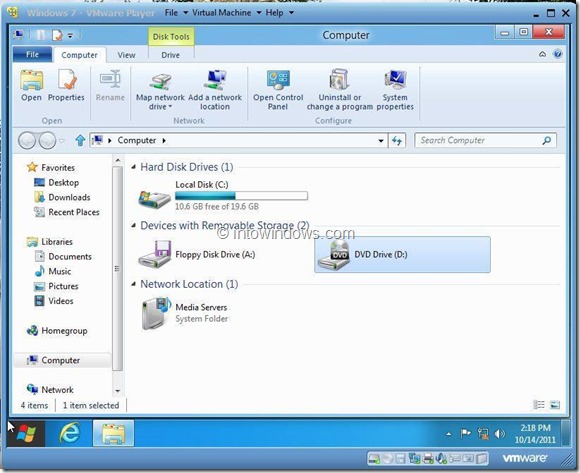
Task: Open Recent Places in sidebar
Action: pyautogui.click(x=67, y=212)
